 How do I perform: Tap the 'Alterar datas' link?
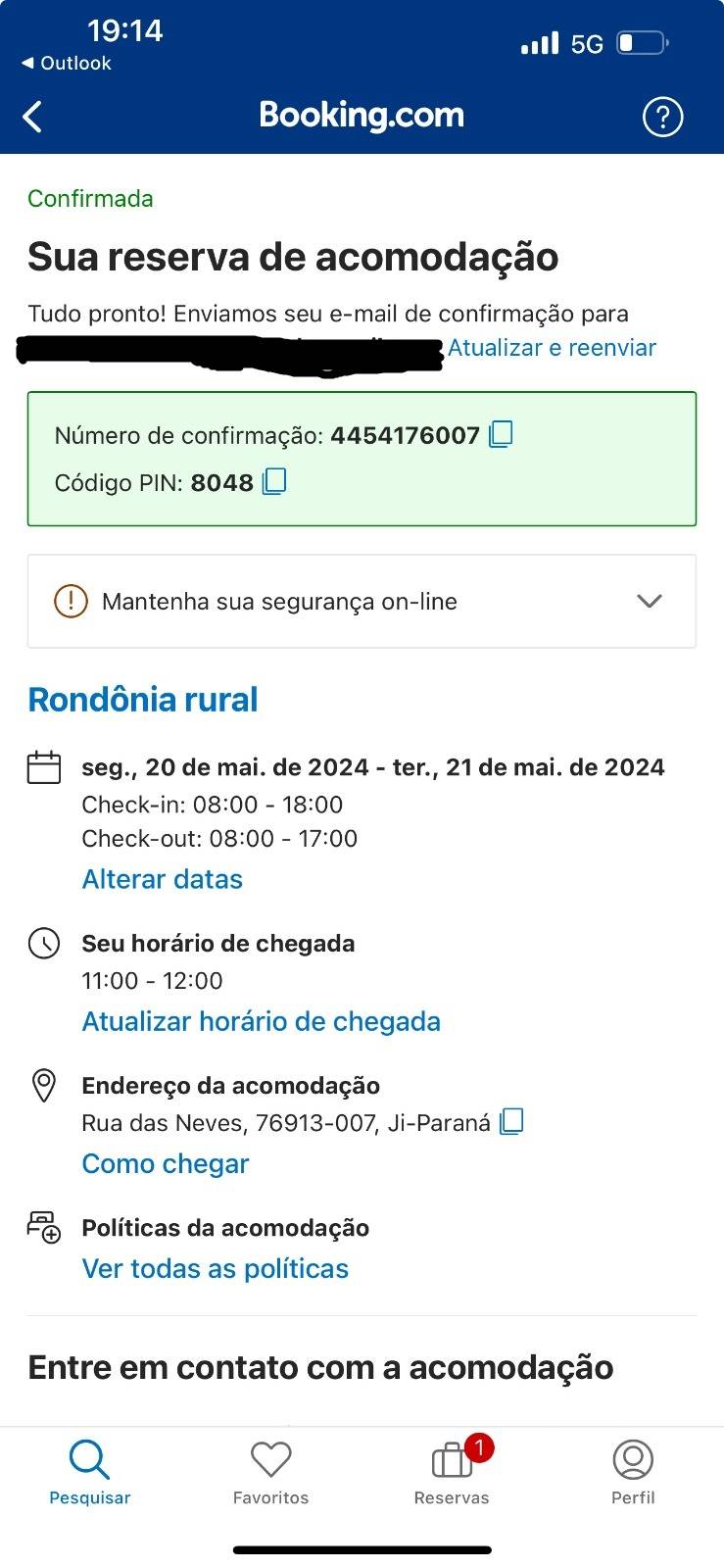click(163, 879)
